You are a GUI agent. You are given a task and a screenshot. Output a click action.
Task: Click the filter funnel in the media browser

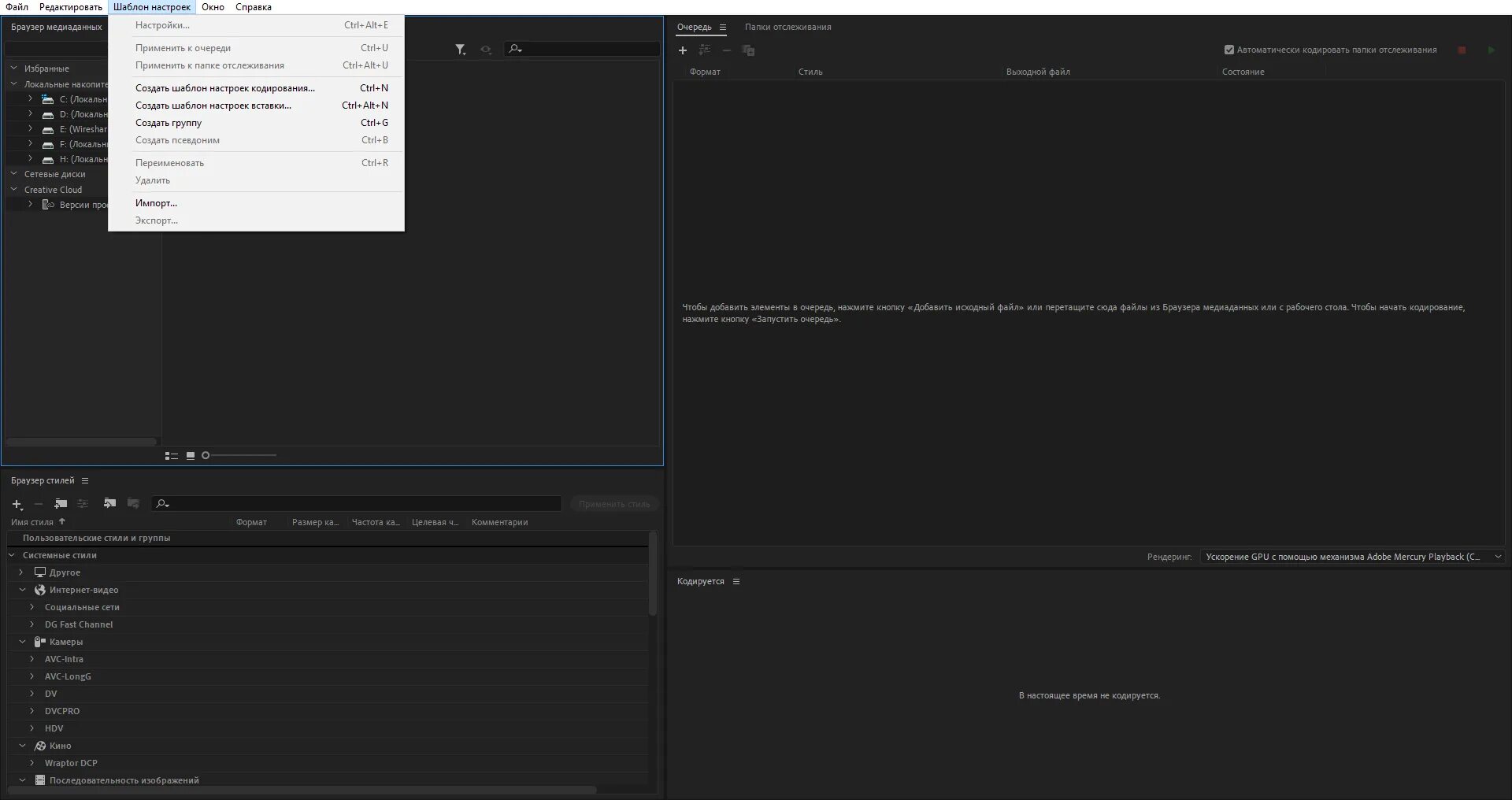click(461, 50)
